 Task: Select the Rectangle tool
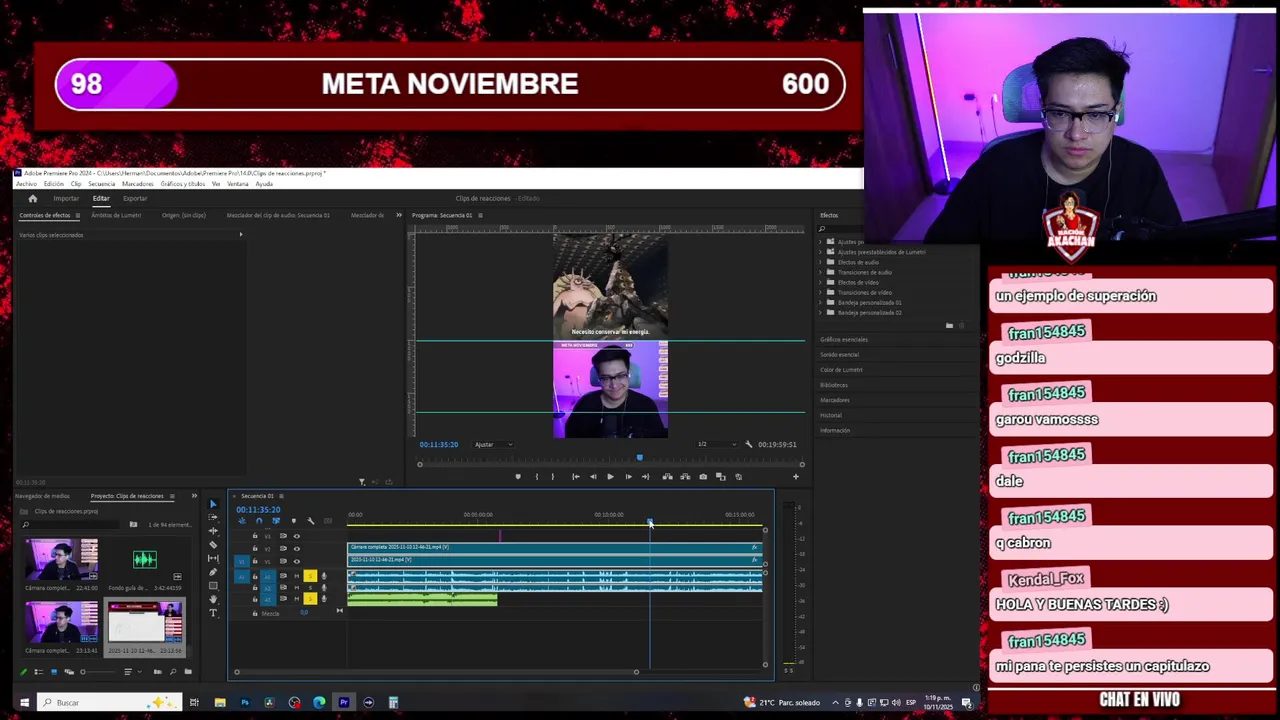coord(213,586)
